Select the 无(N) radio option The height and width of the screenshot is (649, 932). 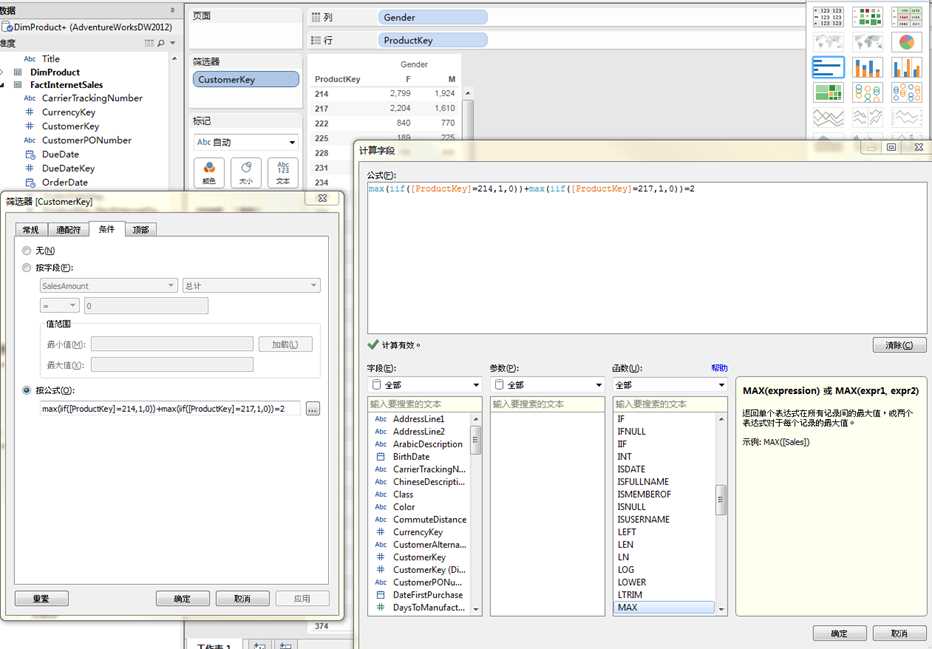pyautogui.click(x=26, y=251)
